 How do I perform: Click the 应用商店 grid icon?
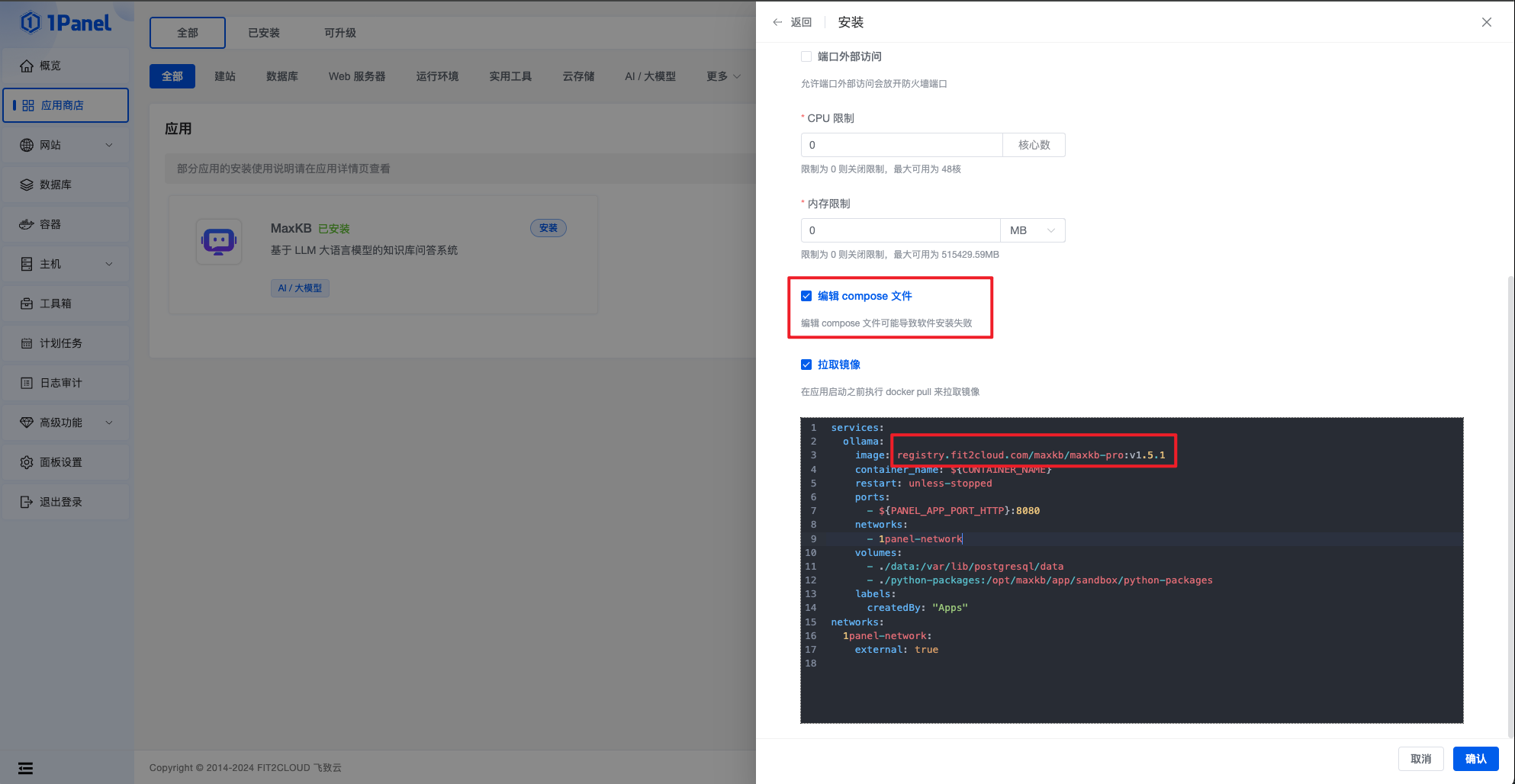pyautogui.click(x=28, y=105)
